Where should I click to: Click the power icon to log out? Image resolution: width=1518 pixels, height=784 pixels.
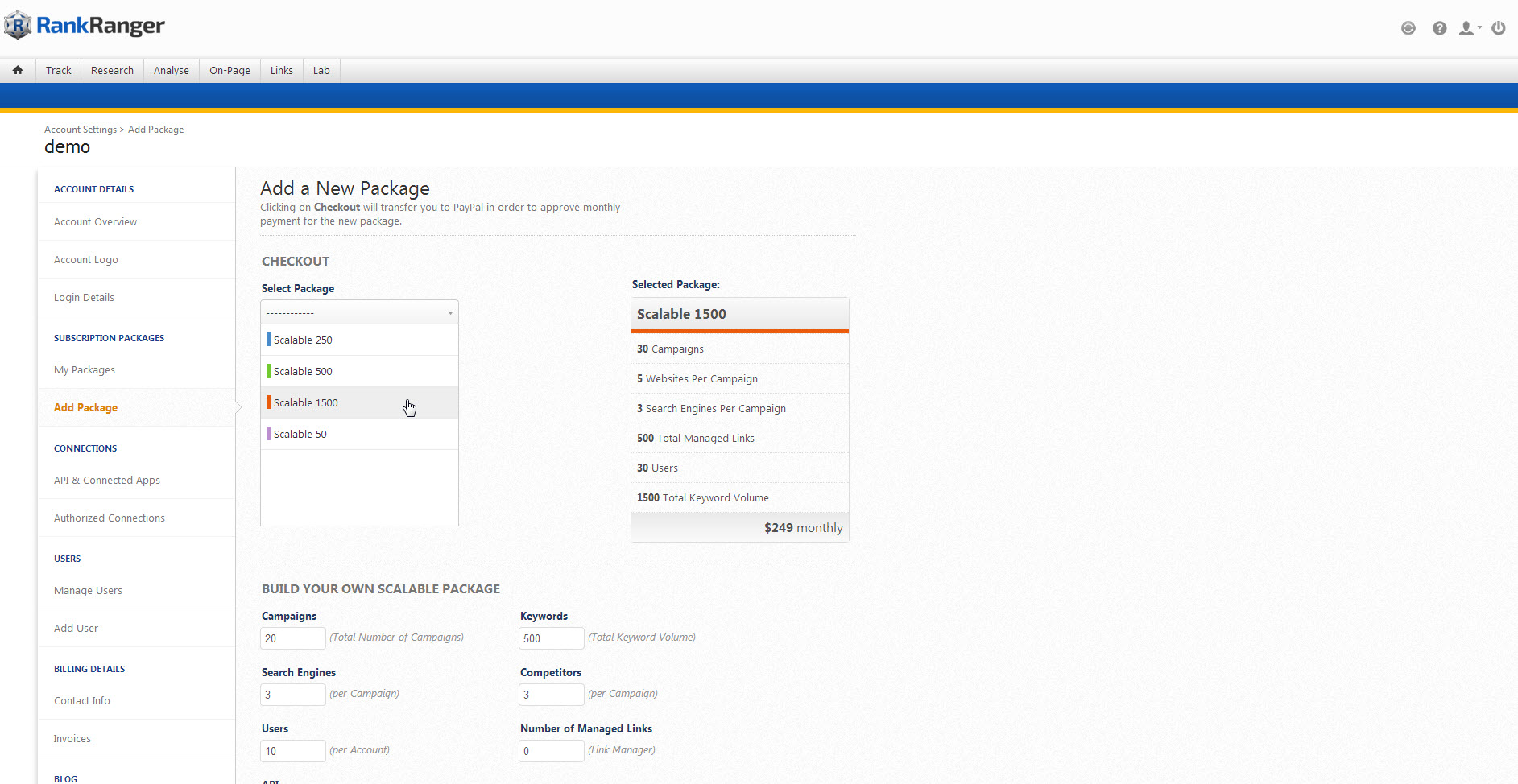coord(1498,28)
